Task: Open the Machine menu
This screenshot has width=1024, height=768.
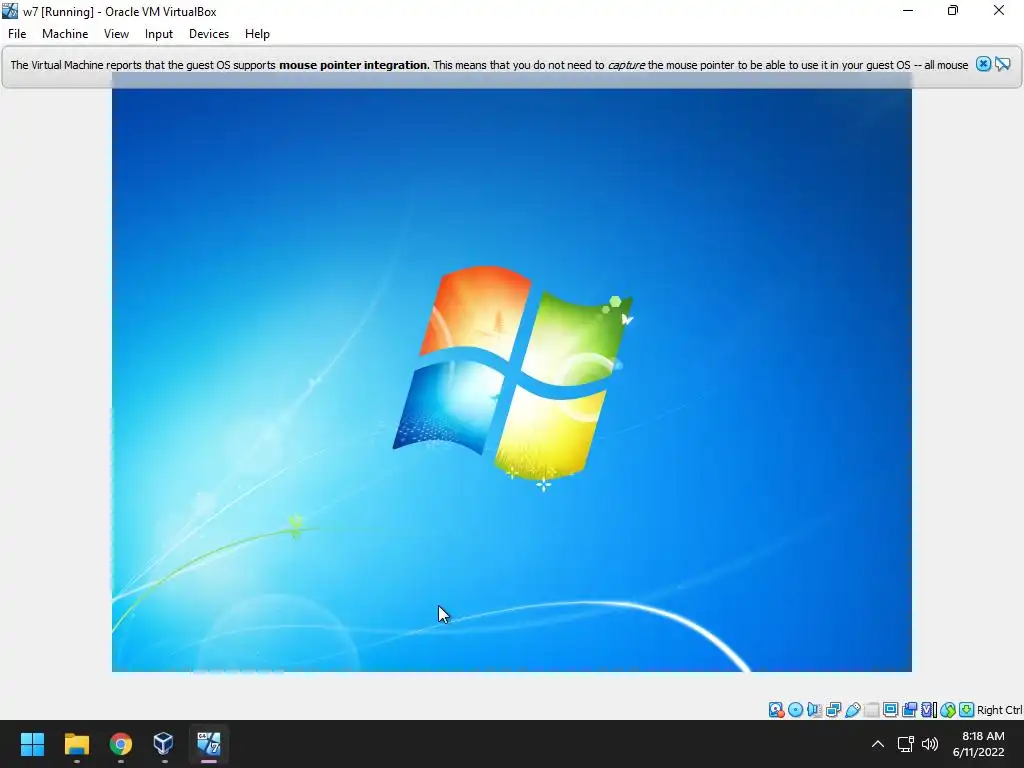Action: pyautogui.click(x=65, y=34)
